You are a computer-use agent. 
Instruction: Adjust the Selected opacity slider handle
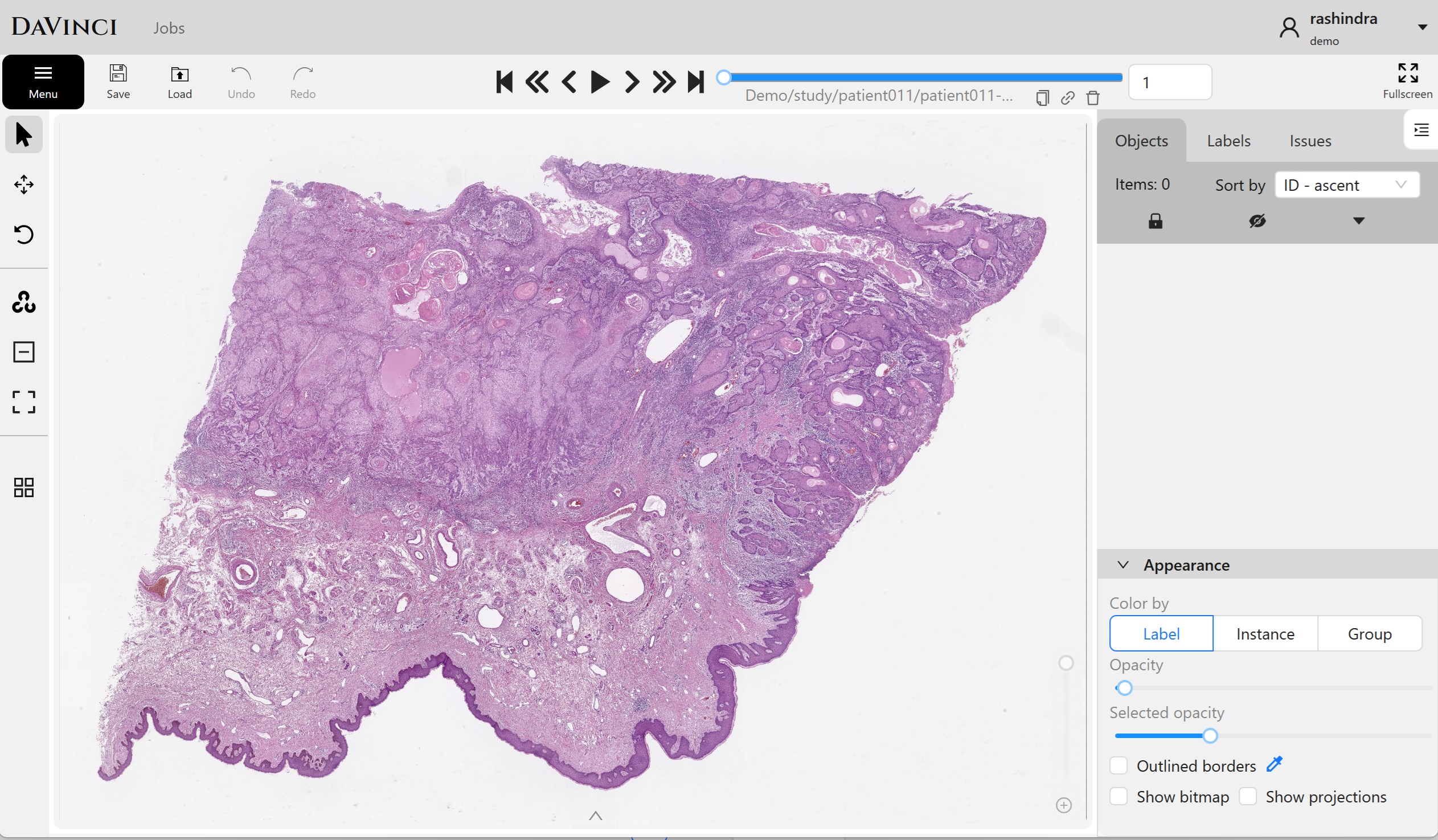coord(1210,736)
